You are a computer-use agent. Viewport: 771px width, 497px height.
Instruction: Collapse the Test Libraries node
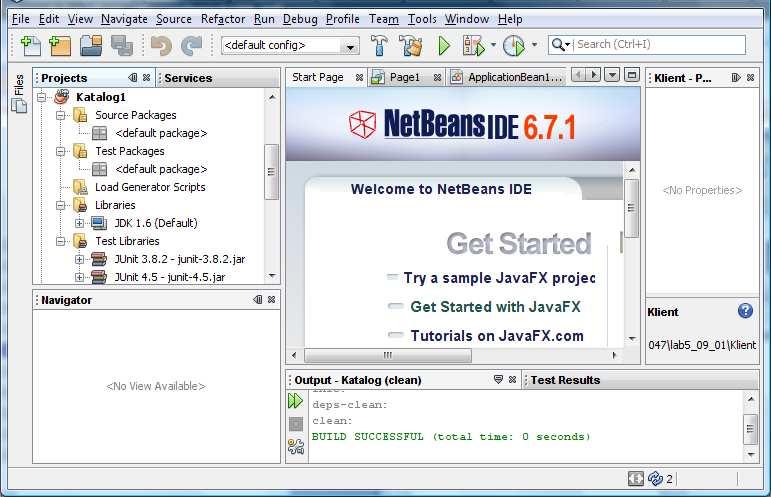(60, 241)
